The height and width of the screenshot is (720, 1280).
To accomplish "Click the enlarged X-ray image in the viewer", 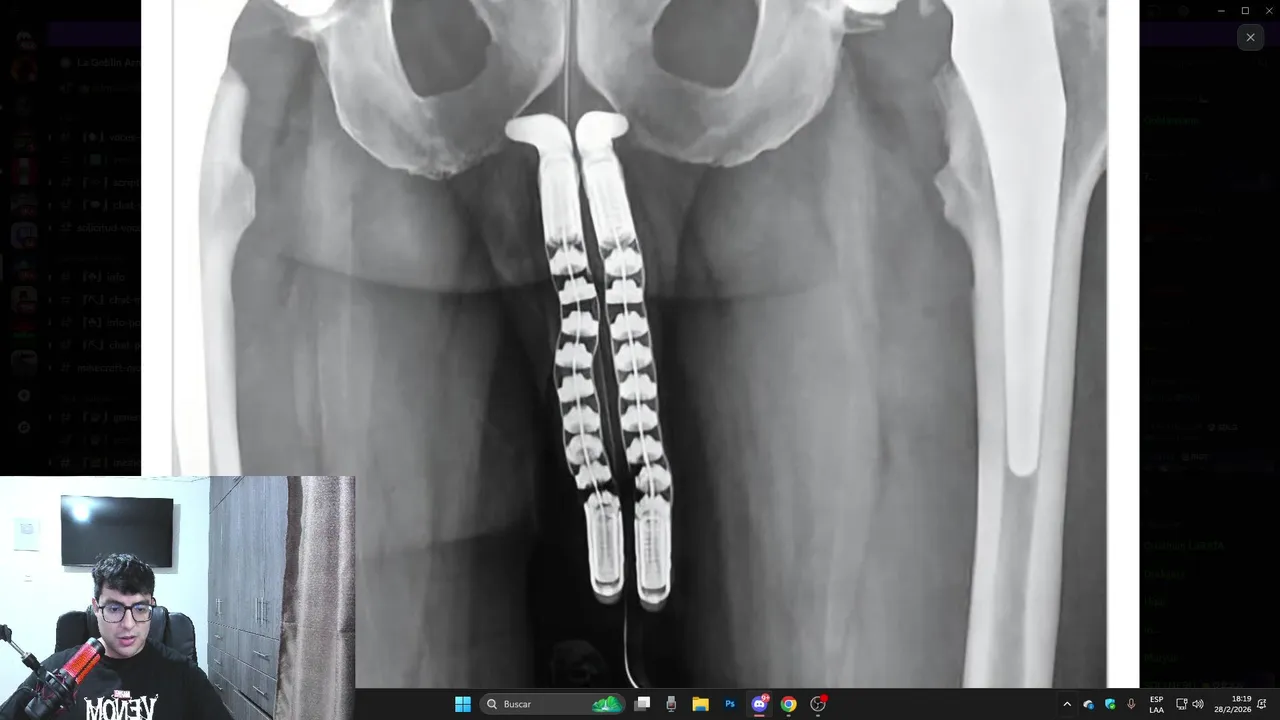I will 640,344.
